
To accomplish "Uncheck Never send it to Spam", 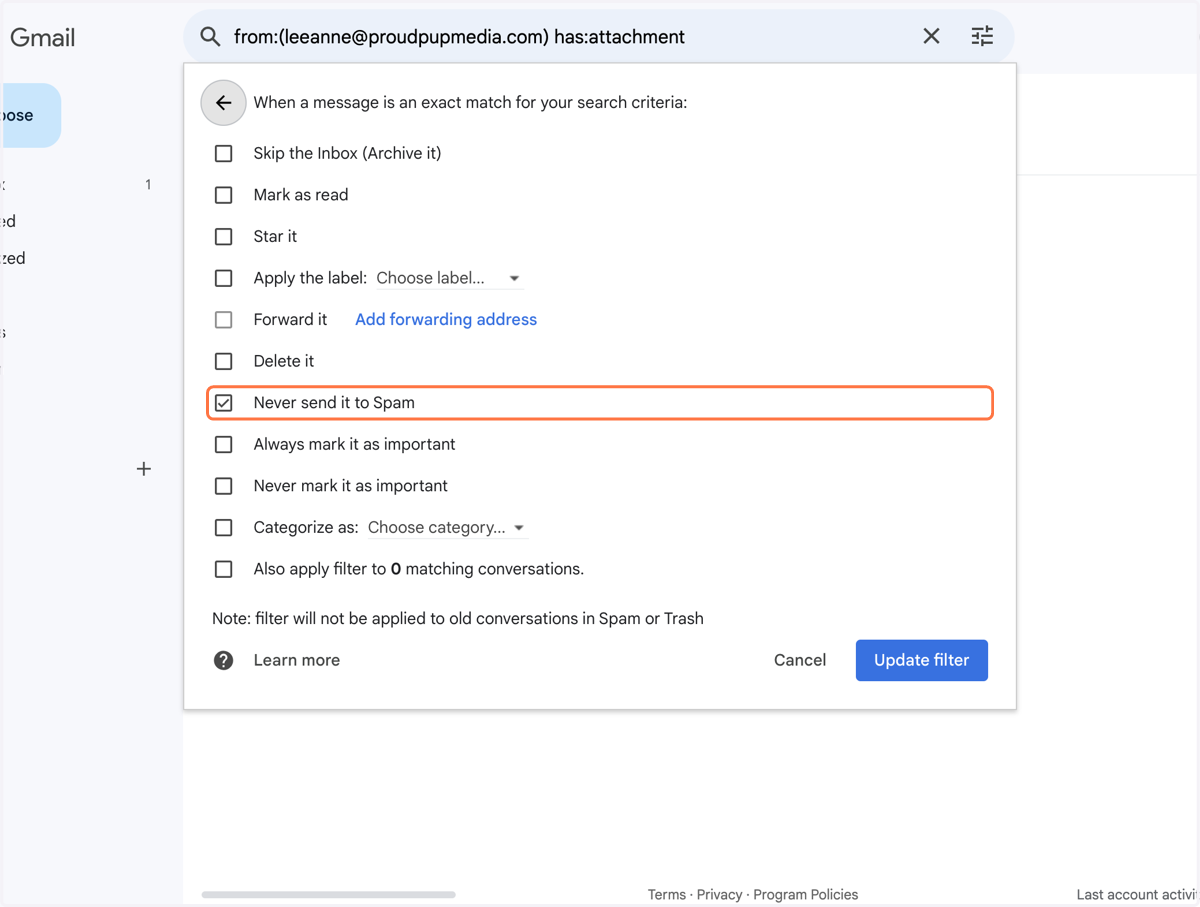I will [x=224, y=403].
